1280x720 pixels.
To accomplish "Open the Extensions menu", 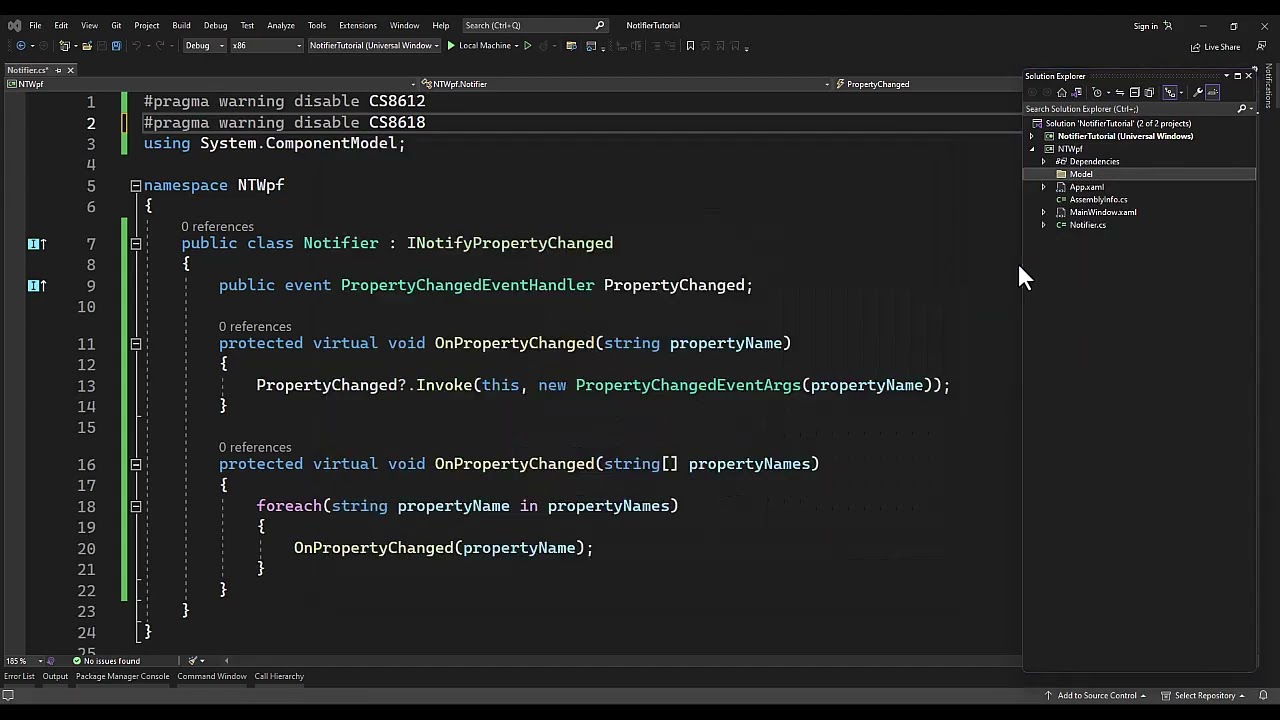I will pyautogui.click(x=357, y=25).
